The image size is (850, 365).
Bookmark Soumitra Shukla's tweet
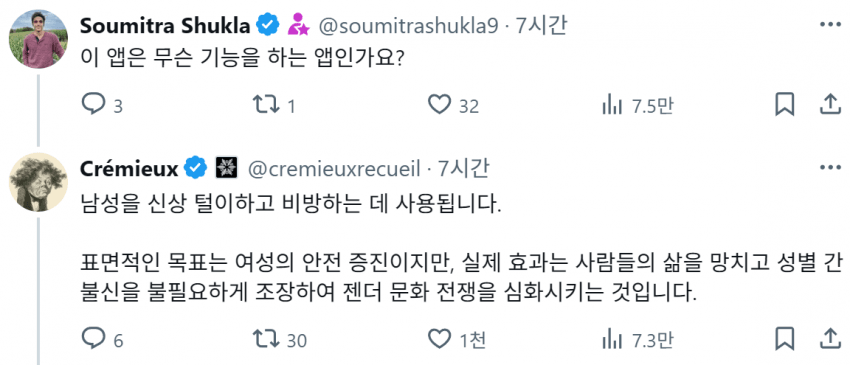tap(784, 105)
